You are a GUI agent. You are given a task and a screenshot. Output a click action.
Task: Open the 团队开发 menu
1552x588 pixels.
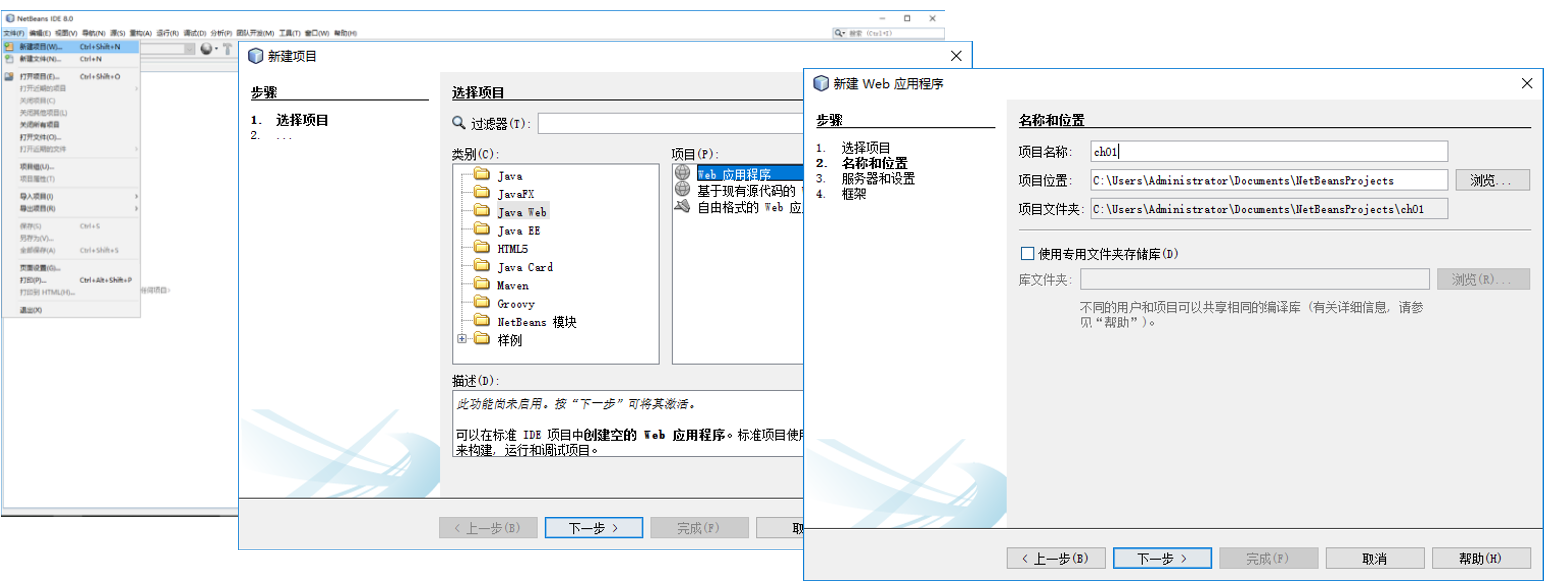pos(256,33)
